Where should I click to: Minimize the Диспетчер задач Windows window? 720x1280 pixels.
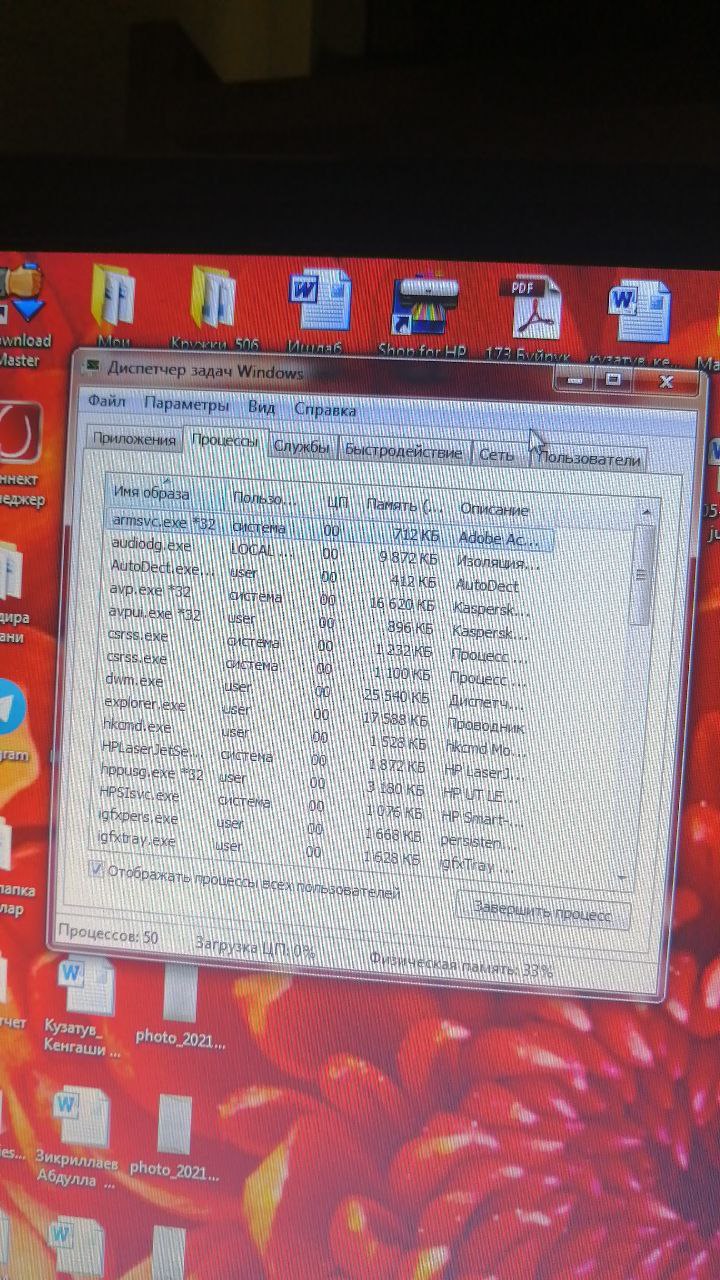[x=573, y=378]
